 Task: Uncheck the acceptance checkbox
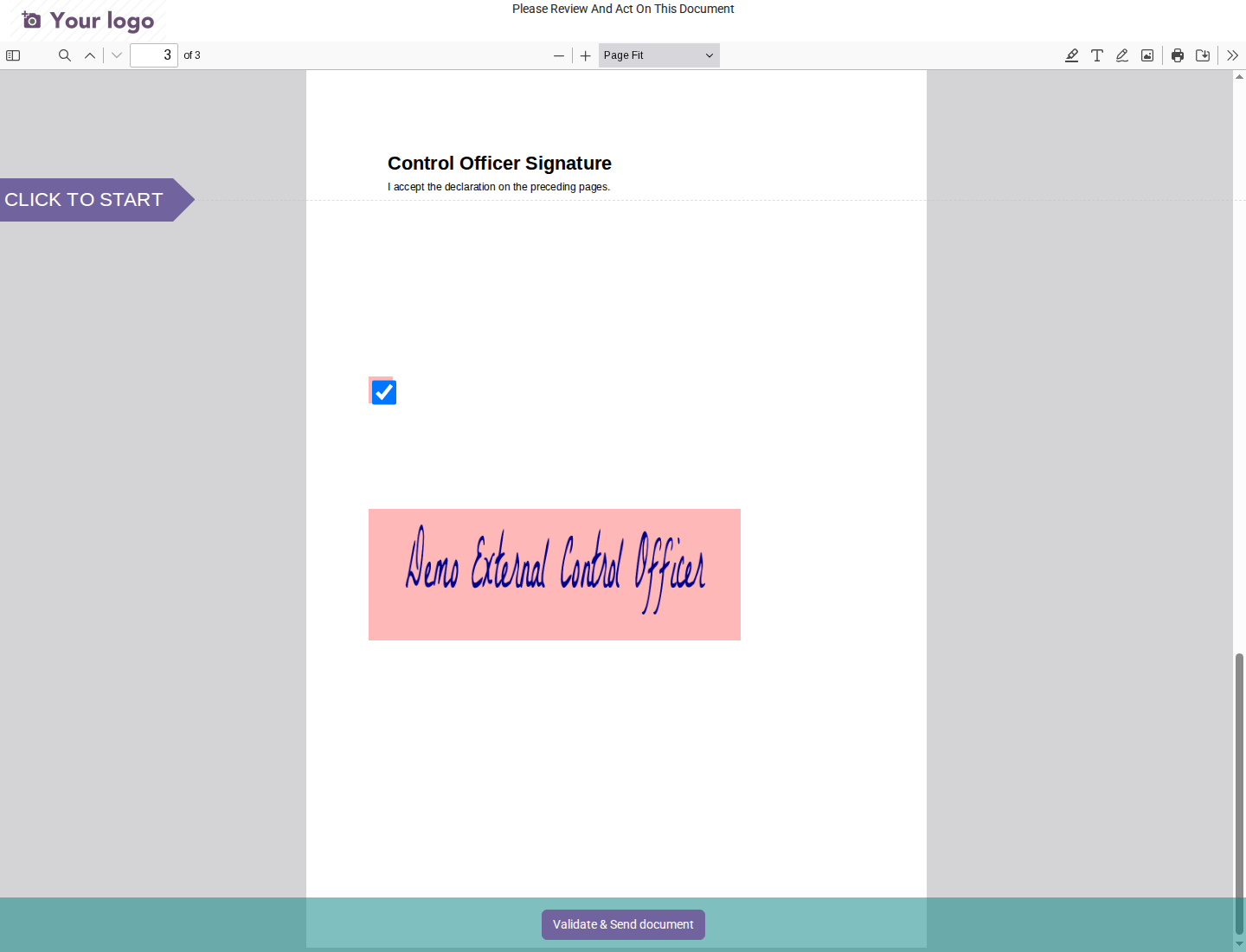point(384,393)
